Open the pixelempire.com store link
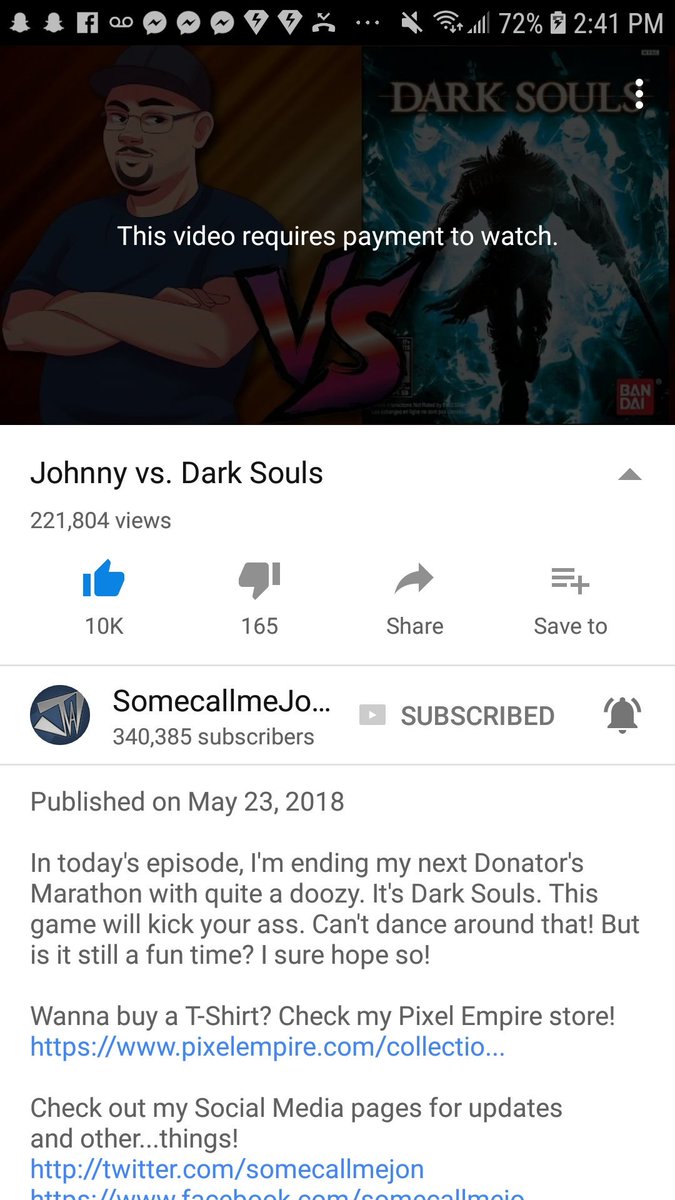The image size is (675, 1200). tap(267, 1046)
